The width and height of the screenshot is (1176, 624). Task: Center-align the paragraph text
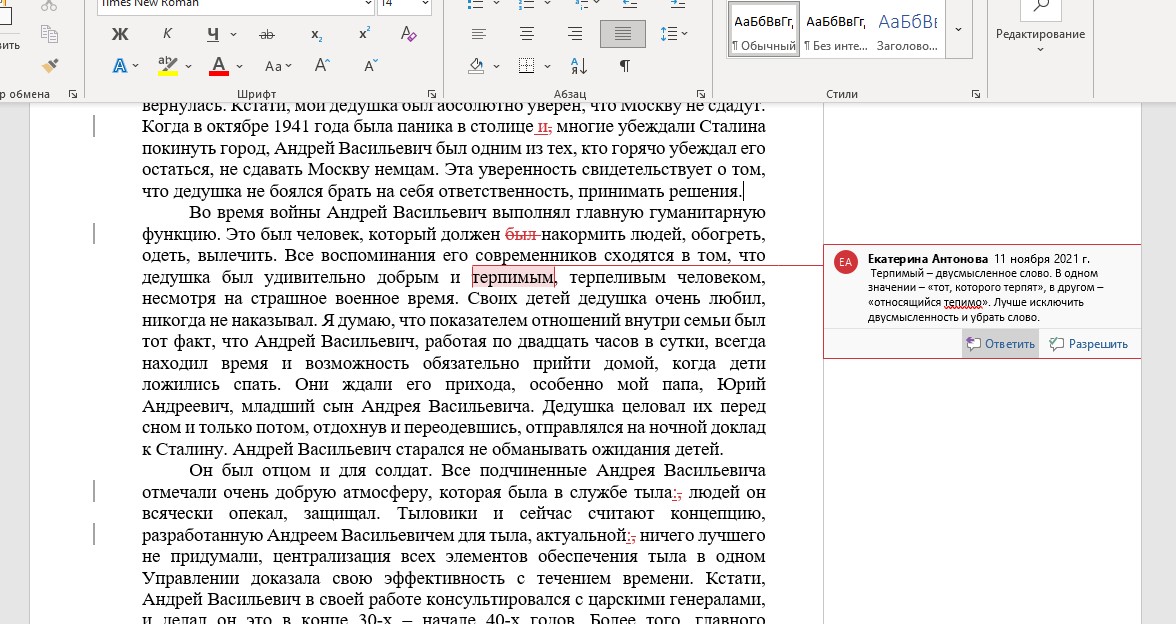tap(526, 34)
